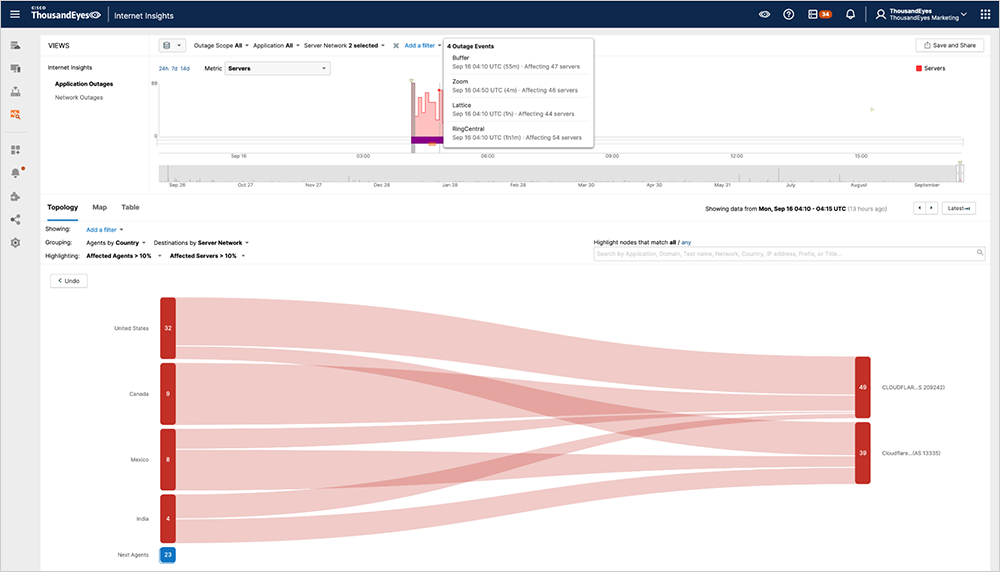
Task: Expand the Metric Servers dropdown
Action: click(277, 68)
